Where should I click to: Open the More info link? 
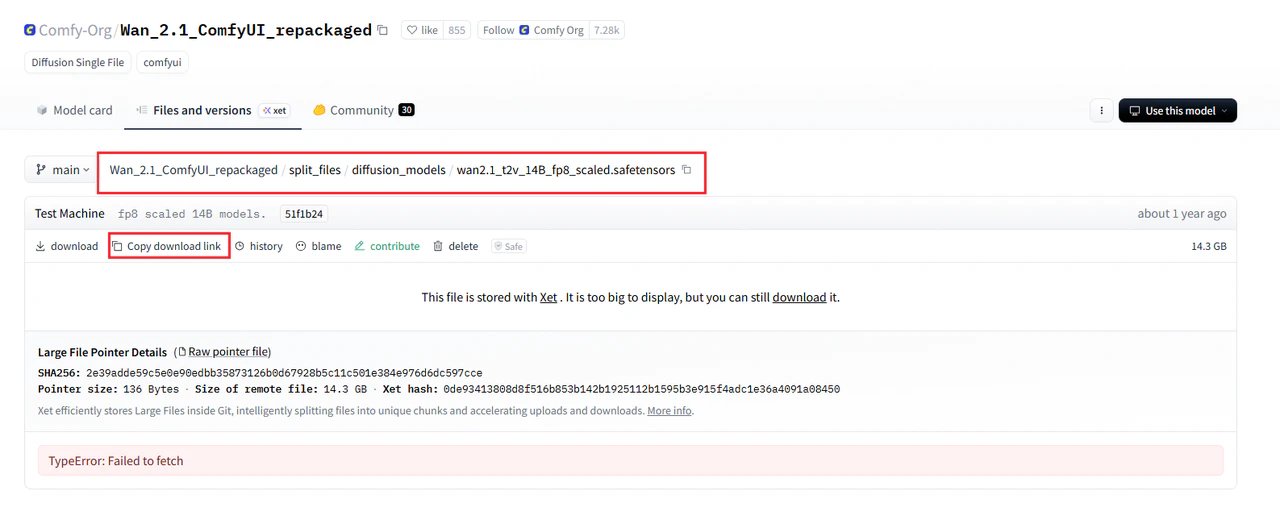[669, 411]
